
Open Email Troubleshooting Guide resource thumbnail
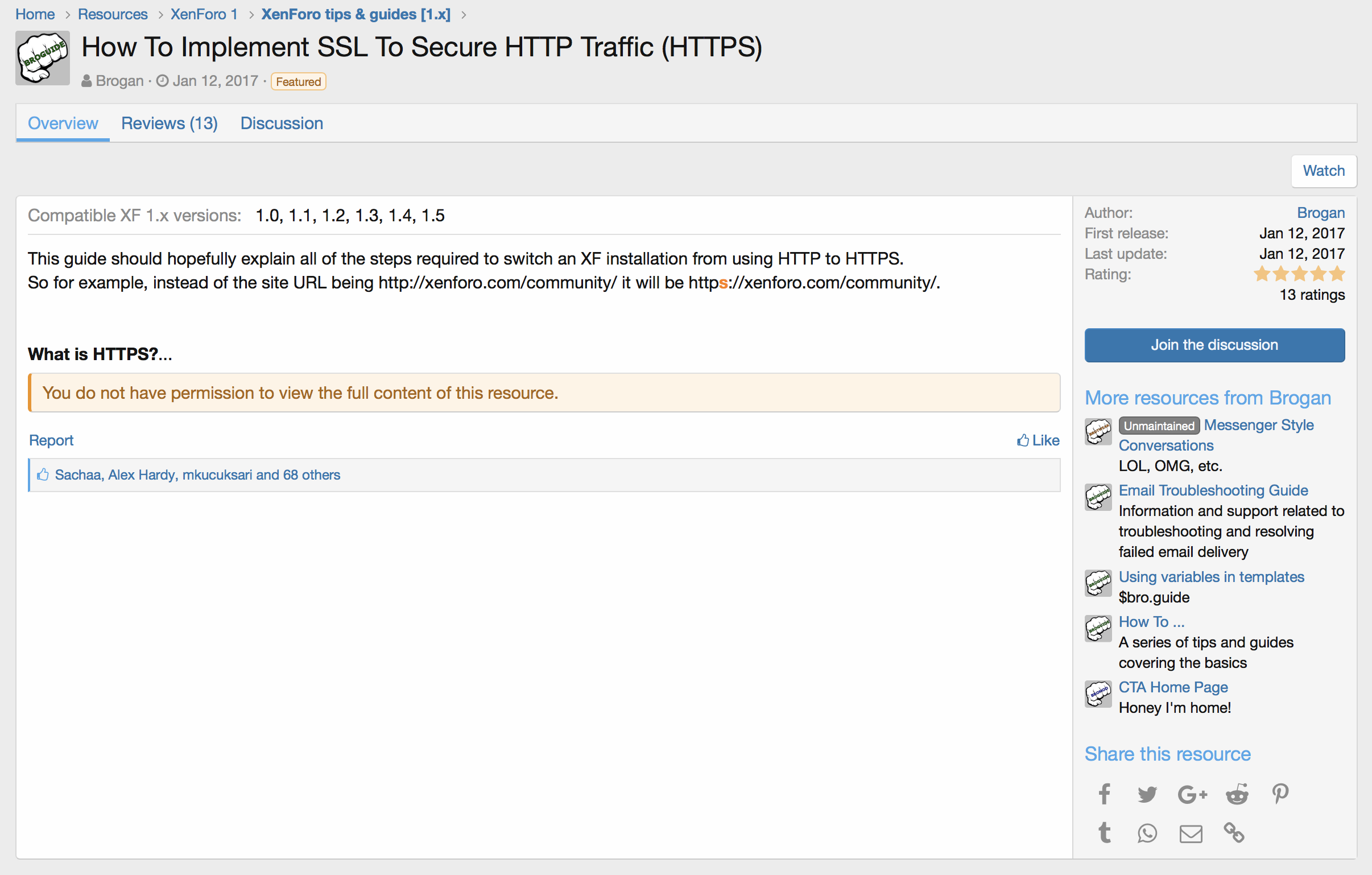pos(1098,497)
